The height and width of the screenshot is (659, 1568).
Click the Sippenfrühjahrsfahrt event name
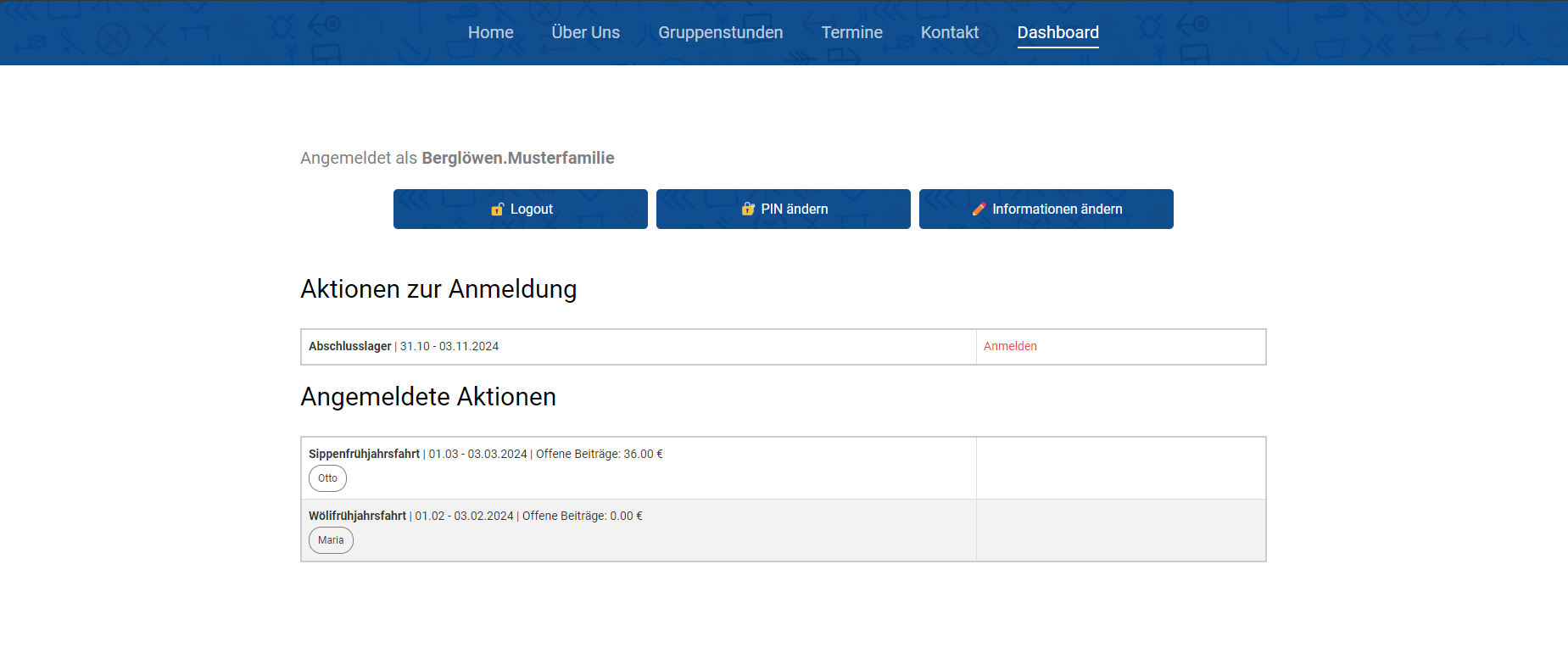[x=364, y=454]
